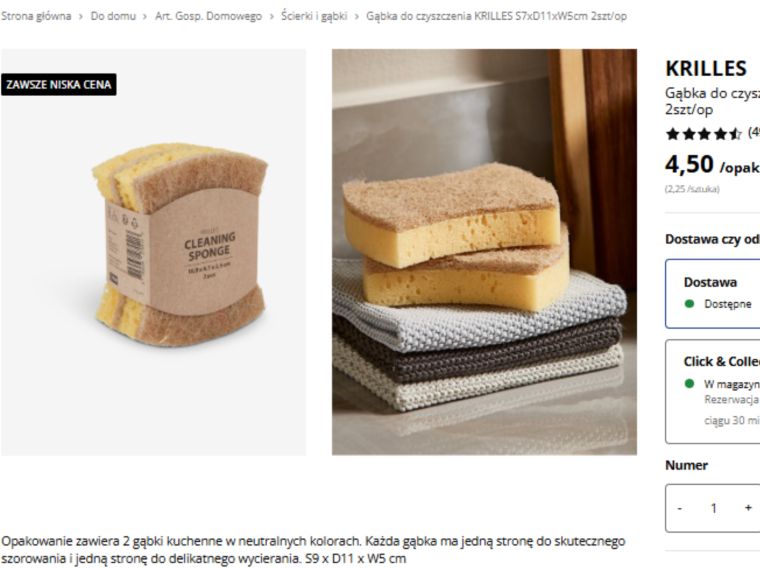760x570 pixels.
Task: Open the Strona główna breadcrumb link
Action: coord(36,16)
